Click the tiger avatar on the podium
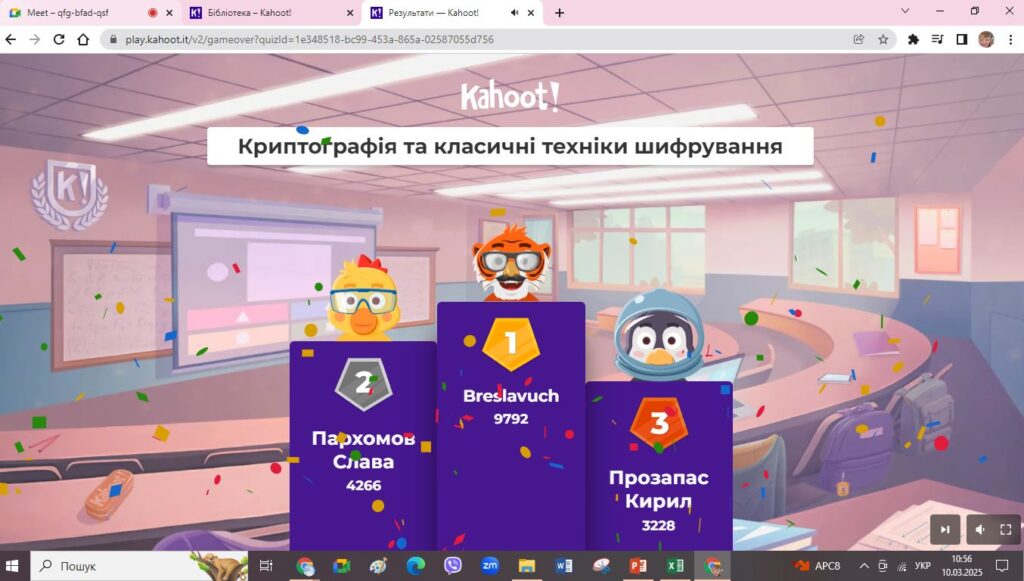The image size is (1024, 581). [x=511, y=262]
